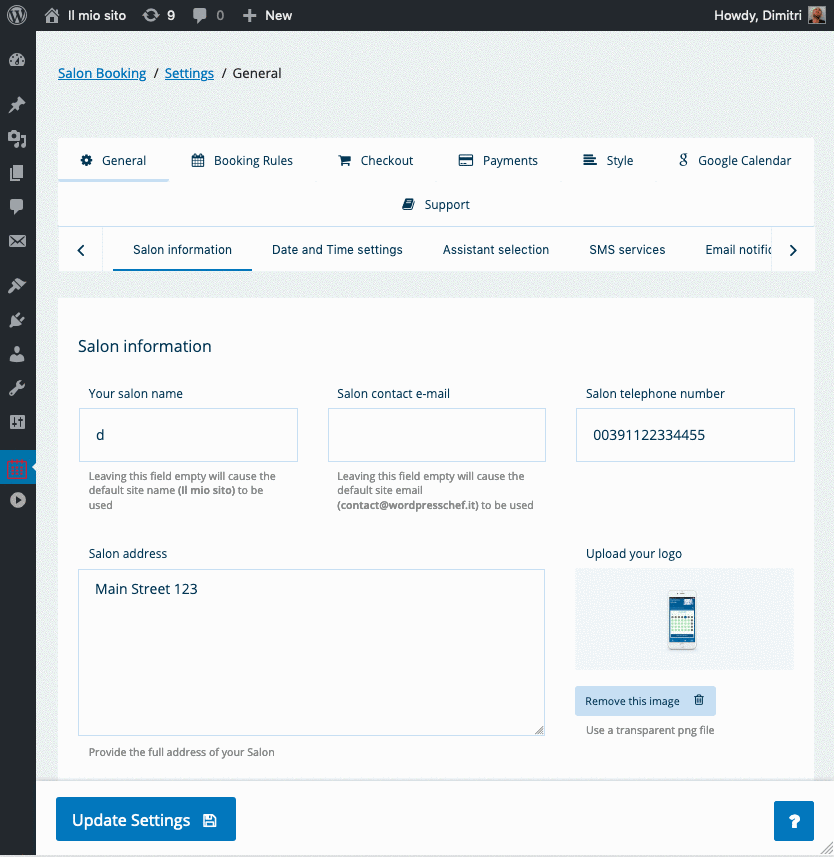The image size is (834, 857).
Task: Open the WordPress Dashboard from the sidebar
Action: [17, 60]
